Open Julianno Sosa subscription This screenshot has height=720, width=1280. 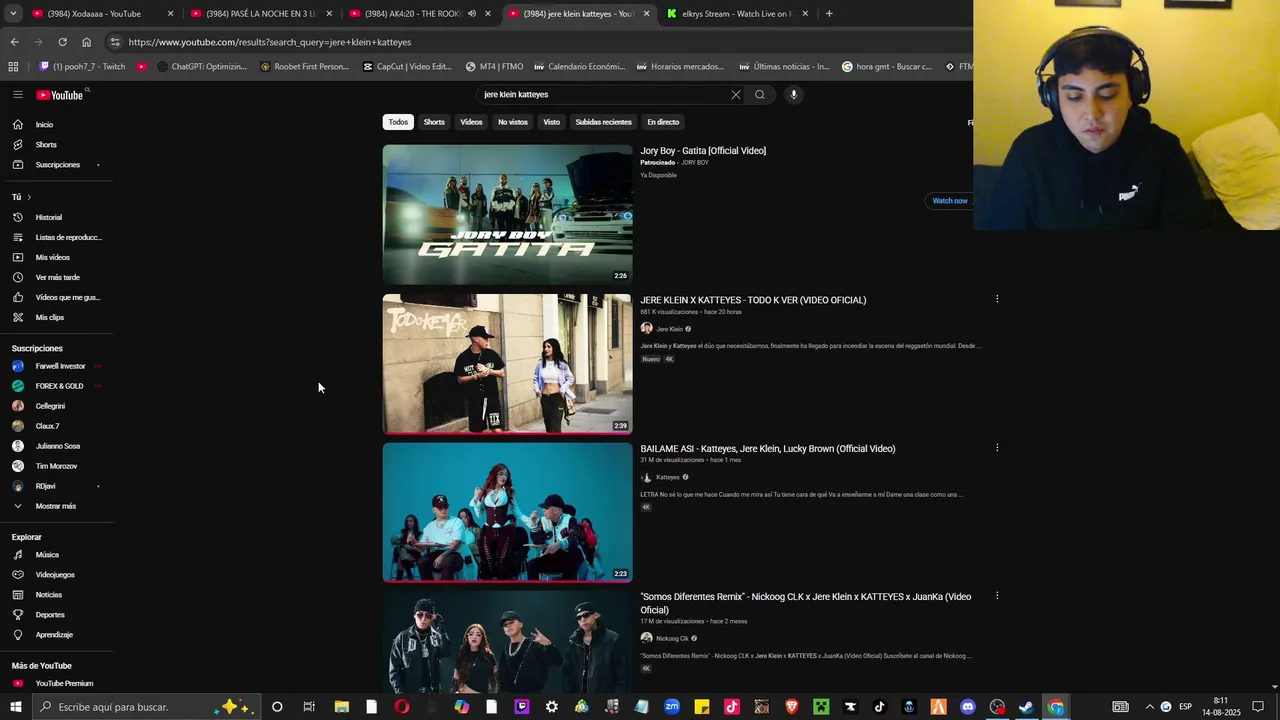(x=57, y=446)
